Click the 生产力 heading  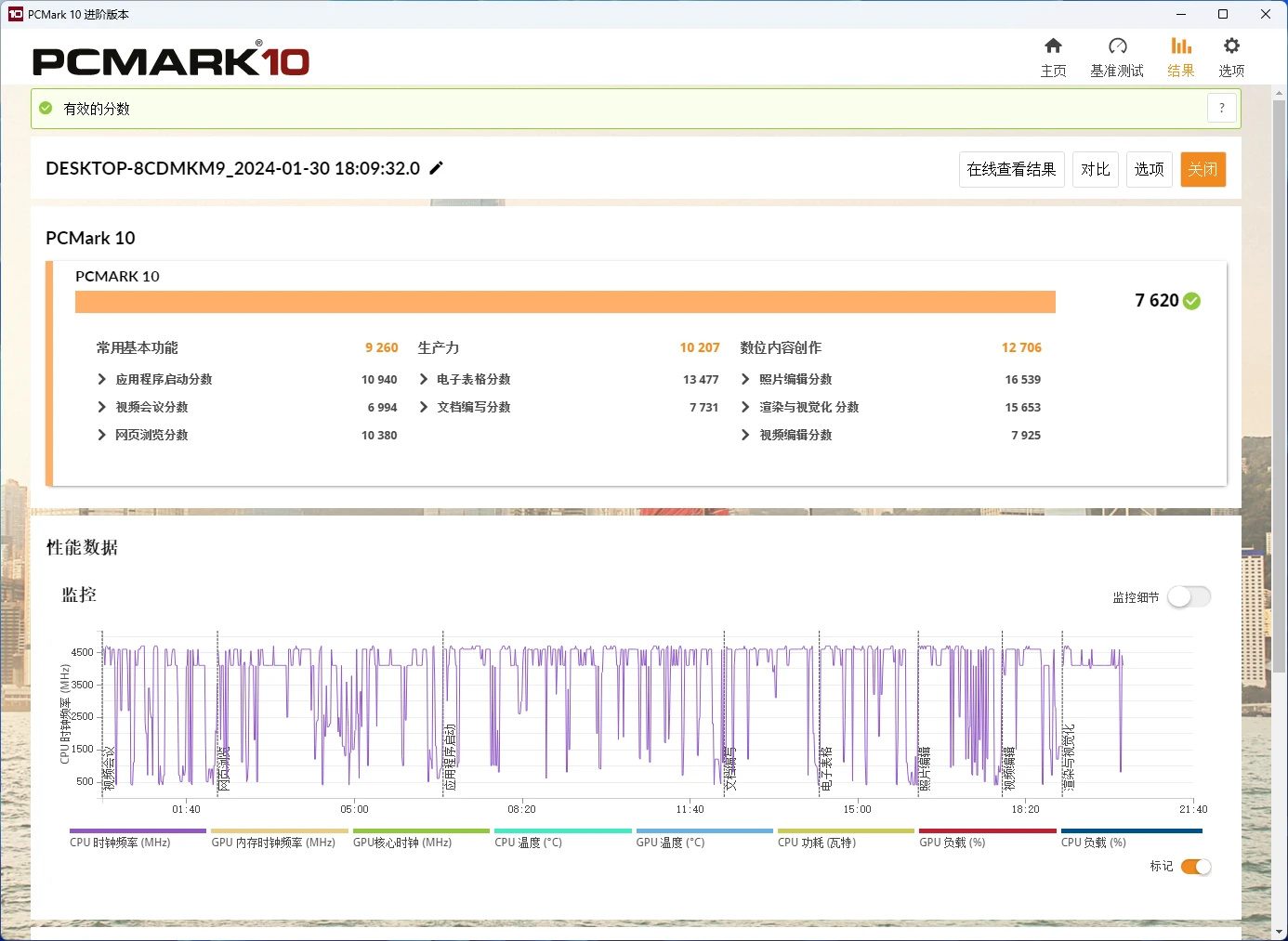439,347
